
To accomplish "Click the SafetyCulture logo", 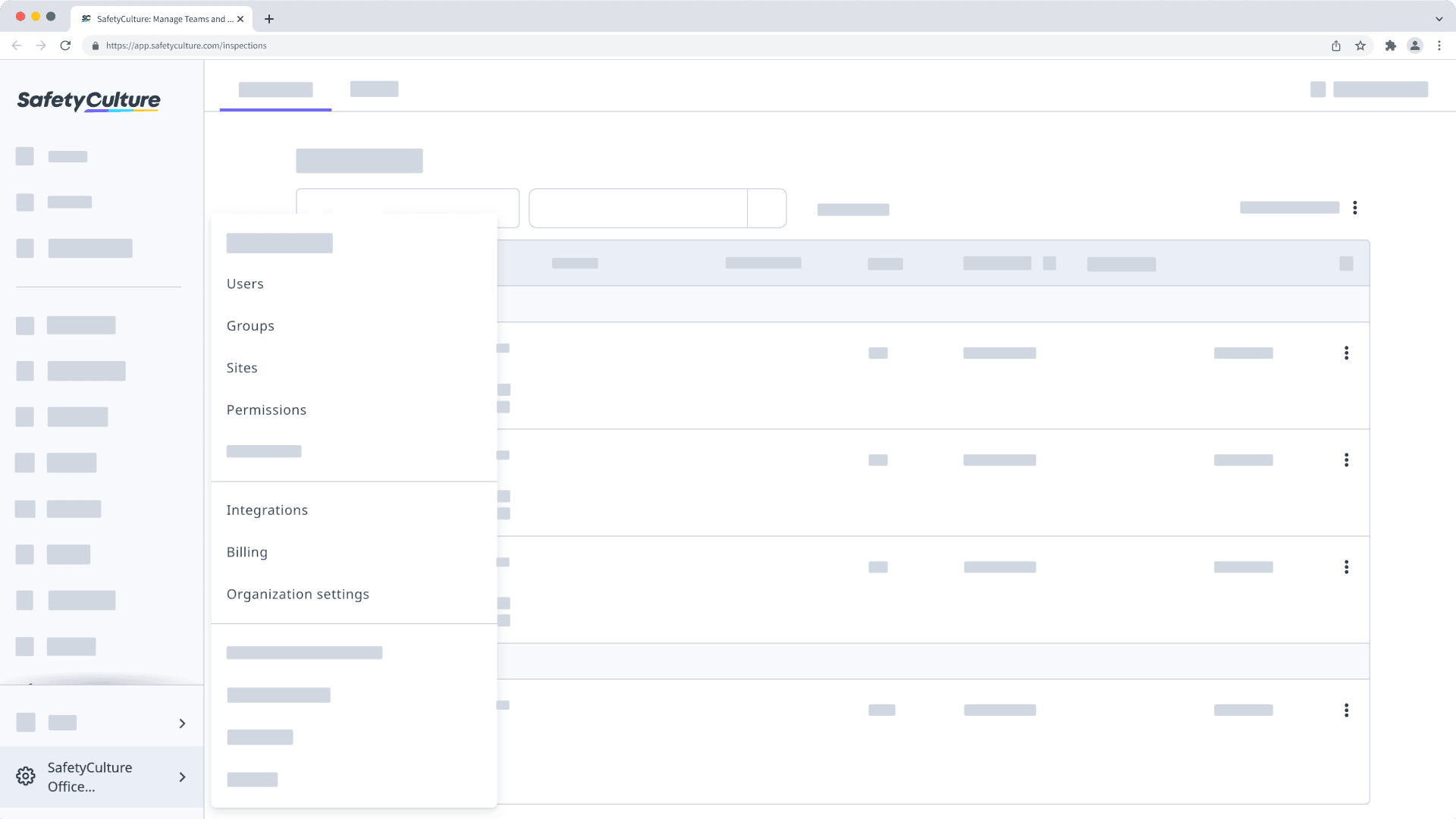I will tap(88, 100).
